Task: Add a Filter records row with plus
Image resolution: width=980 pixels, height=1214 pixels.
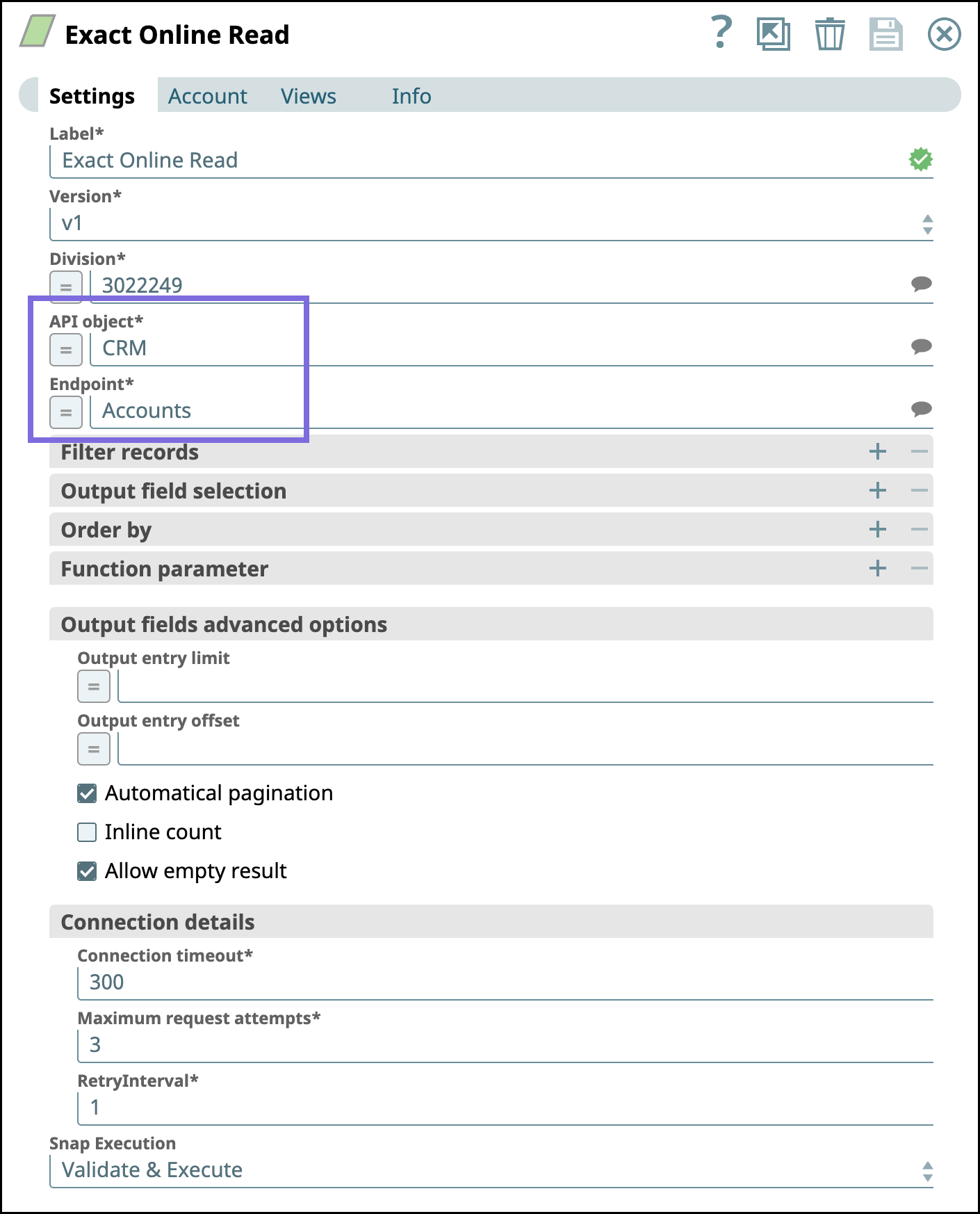Action: point(878,452)
